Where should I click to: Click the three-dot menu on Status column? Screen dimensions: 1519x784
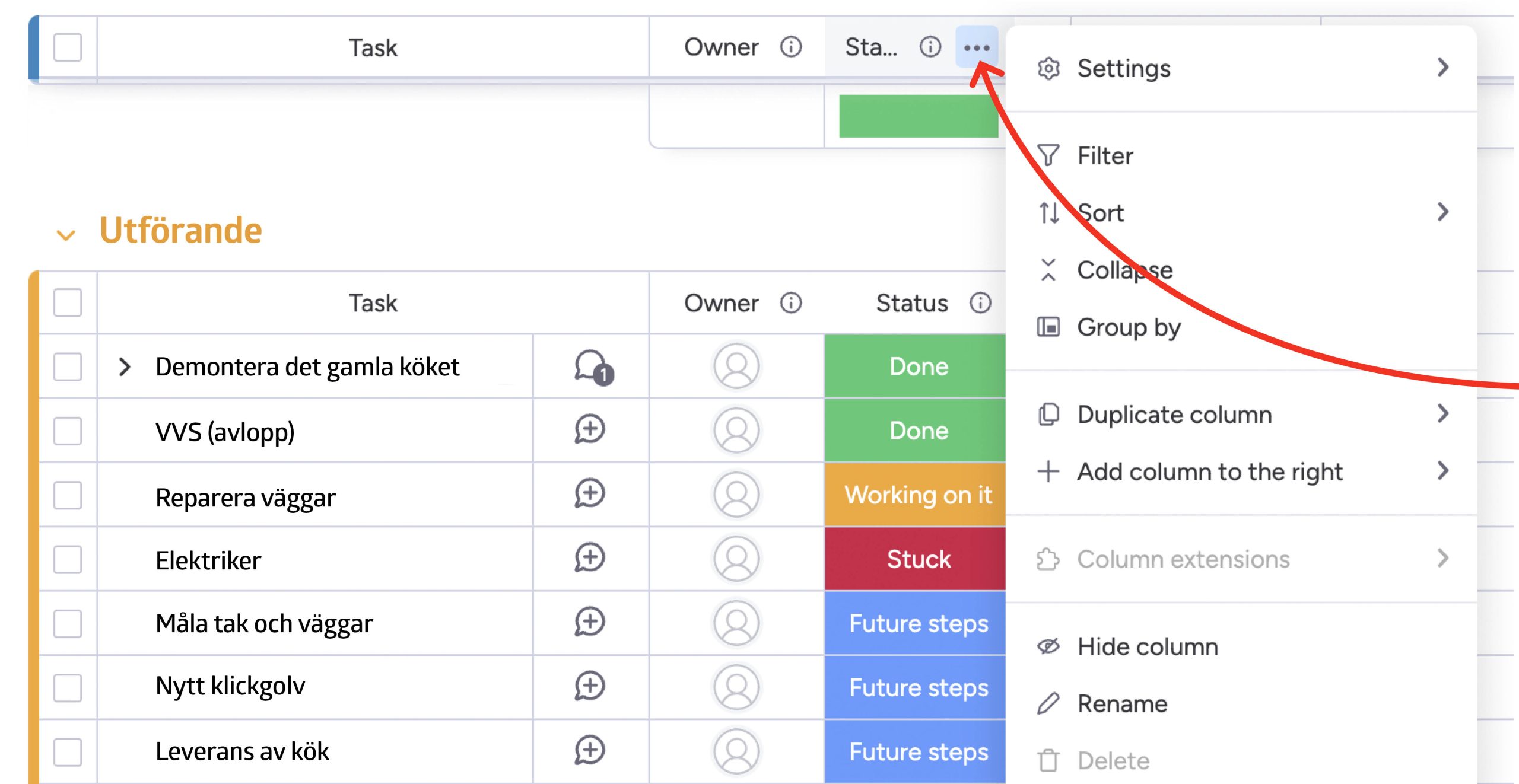[x=976, y=47]
